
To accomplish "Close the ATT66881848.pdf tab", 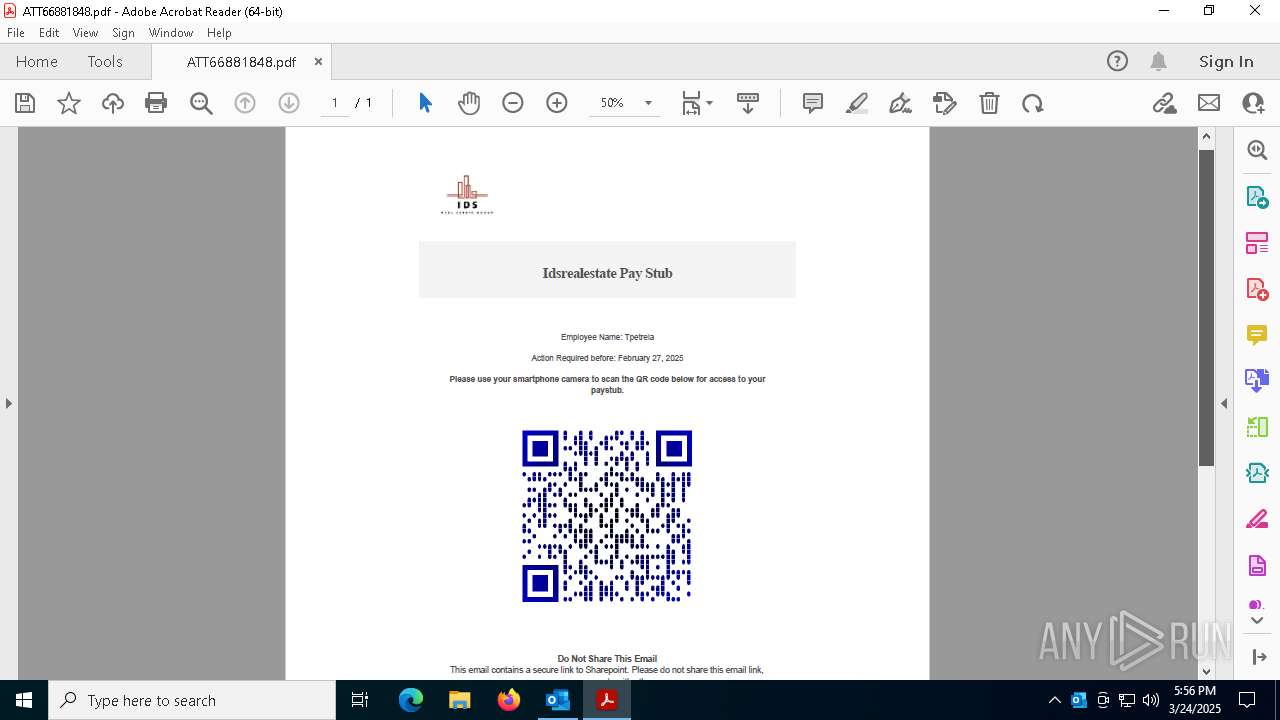I will tap(318, 62).
